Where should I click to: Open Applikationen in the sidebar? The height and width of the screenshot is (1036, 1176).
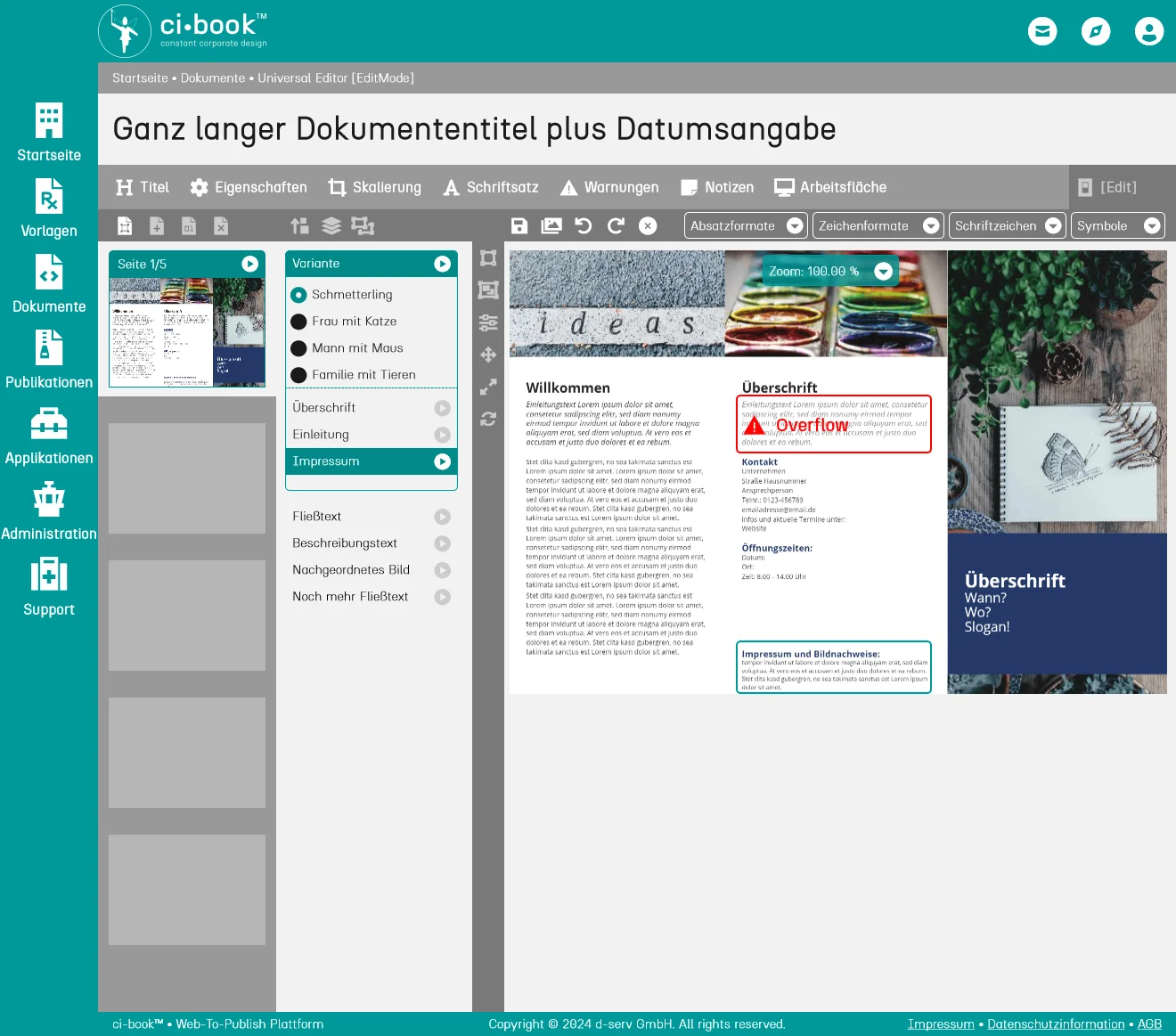[x=49, y=436]
